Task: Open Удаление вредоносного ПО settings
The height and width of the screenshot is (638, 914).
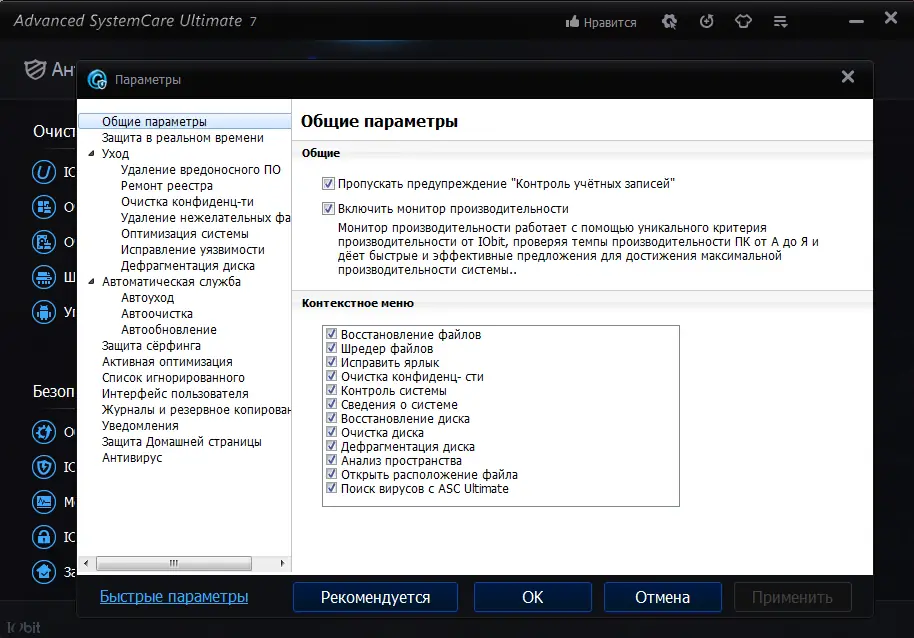Action: pos(201,170)
